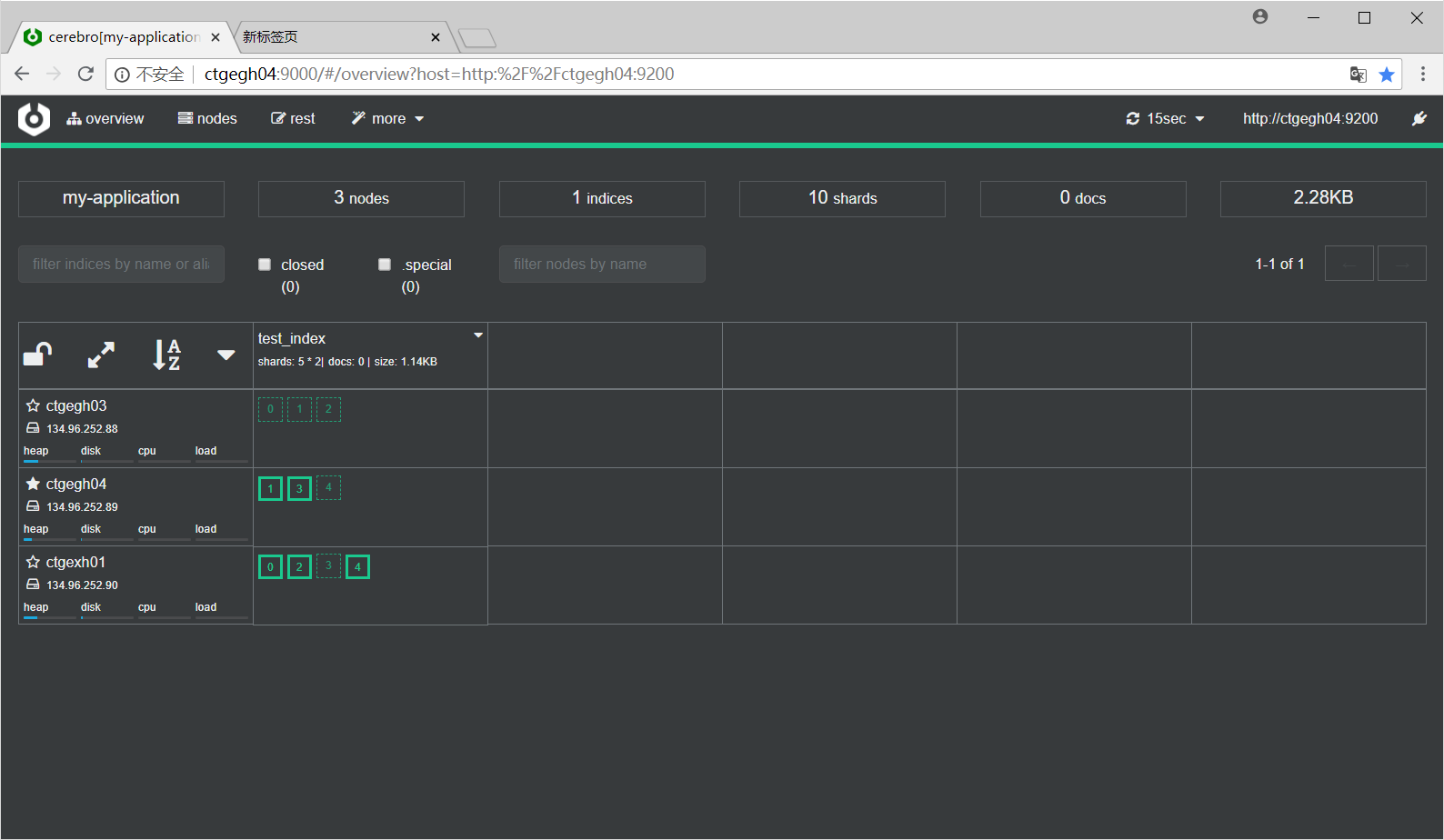This screenshot has width=1444, height=840.
Task: Click the ctgexh01 node name
Action: [x=75, y=562]
